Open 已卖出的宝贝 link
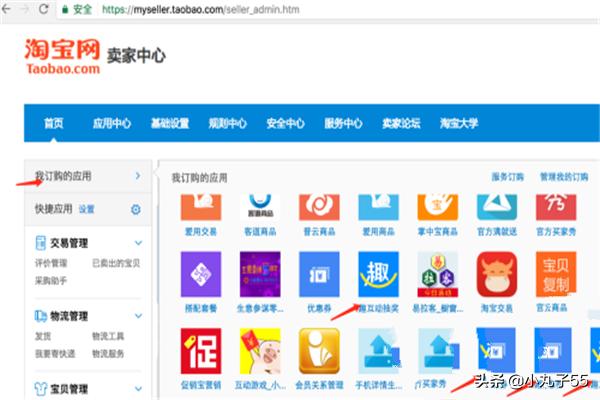Viewport: 600px width, 400px height. 116,263
